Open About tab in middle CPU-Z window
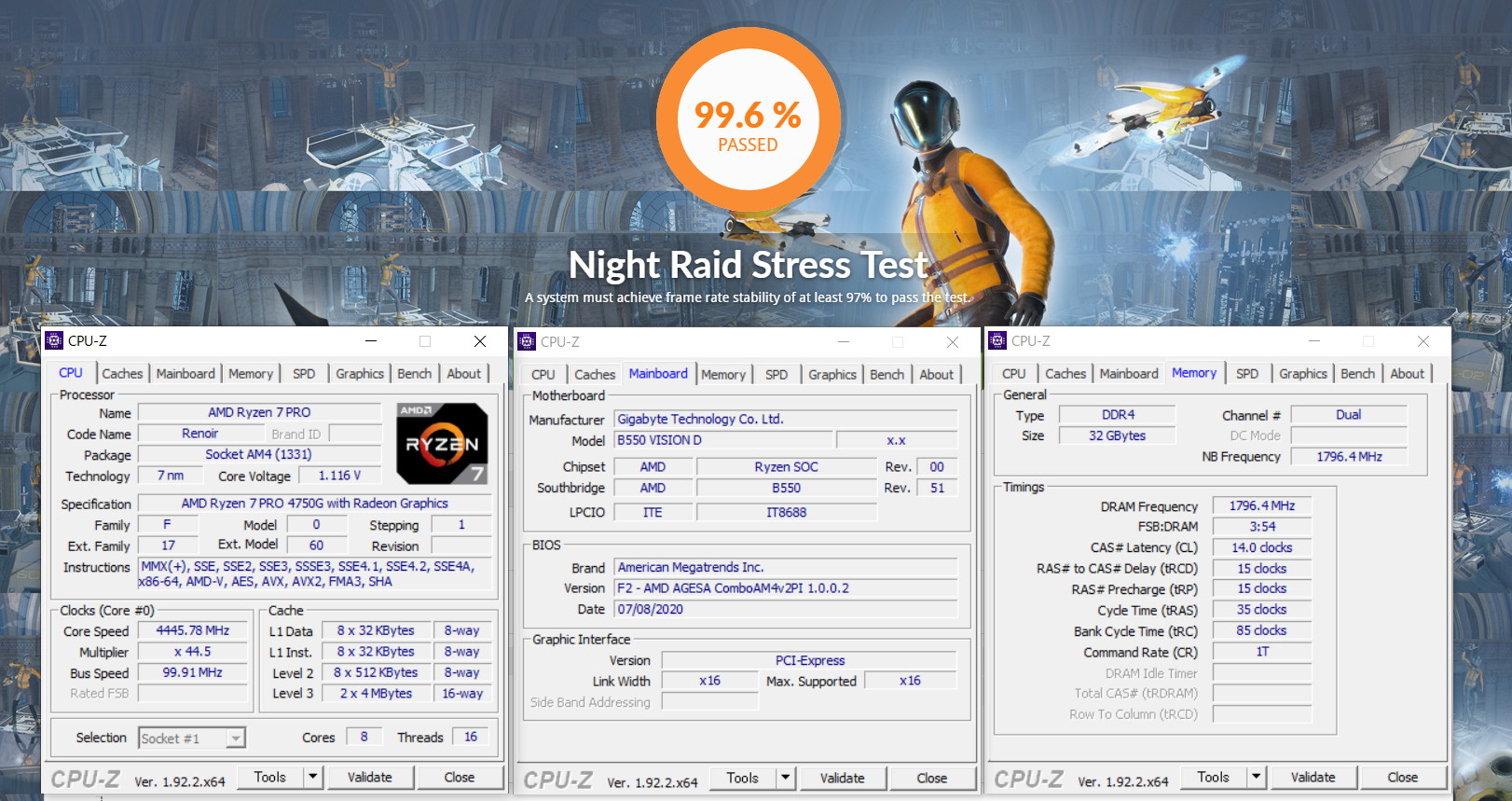 (x=937, y=374)
